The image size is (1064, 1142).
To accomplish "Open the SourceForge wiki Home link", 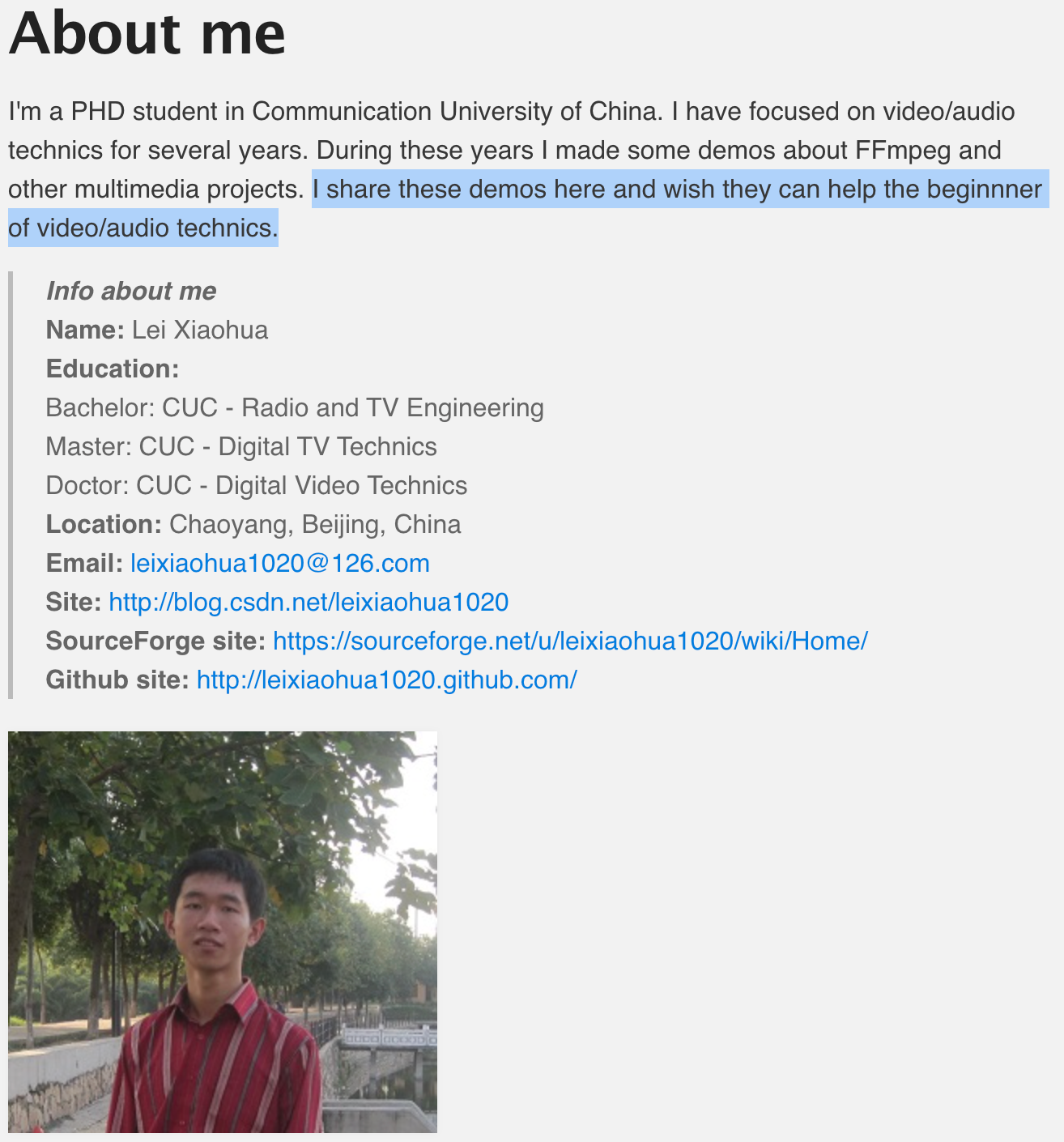I will [x=570, y=641].
